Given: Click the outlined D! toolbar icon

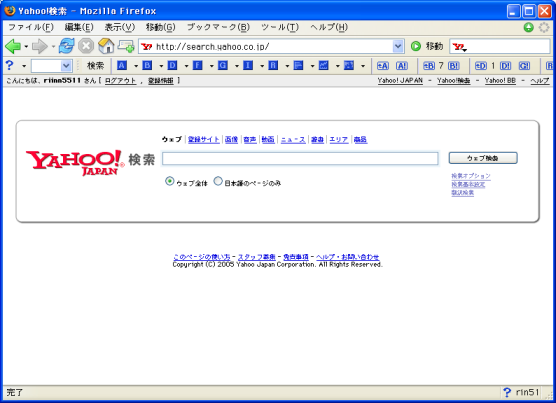Looking at the screenshot, I should [505, 66].
